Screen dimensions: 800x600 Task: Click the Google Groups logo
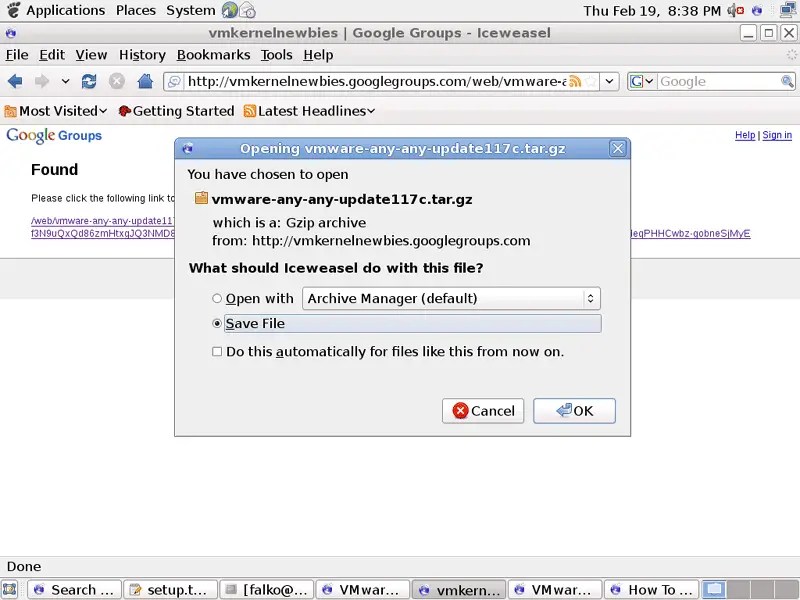pyautogui.click(x=54, y=135)
